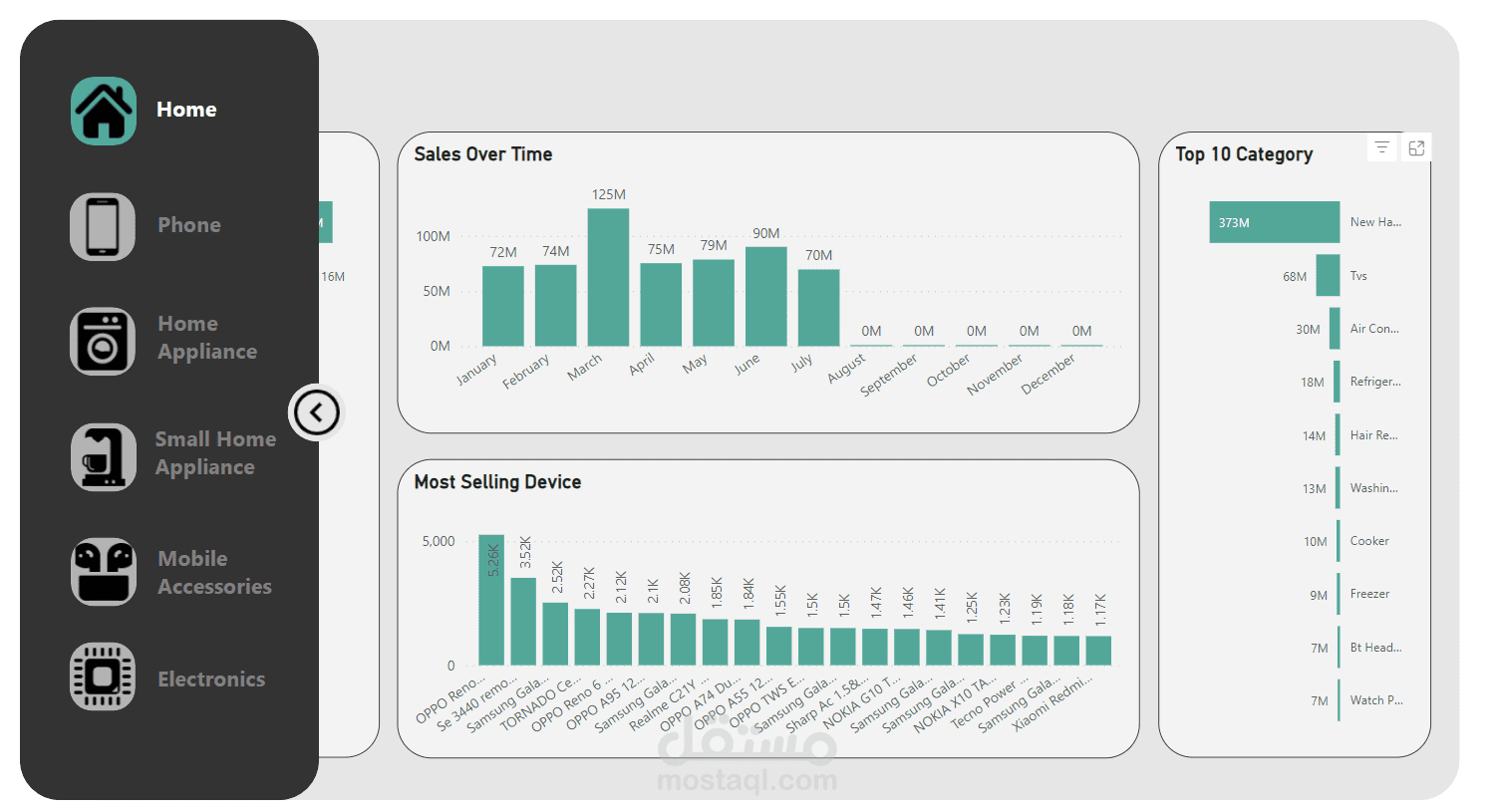
Task: Click the Most Selling Device title
Action: click(497, 482)
